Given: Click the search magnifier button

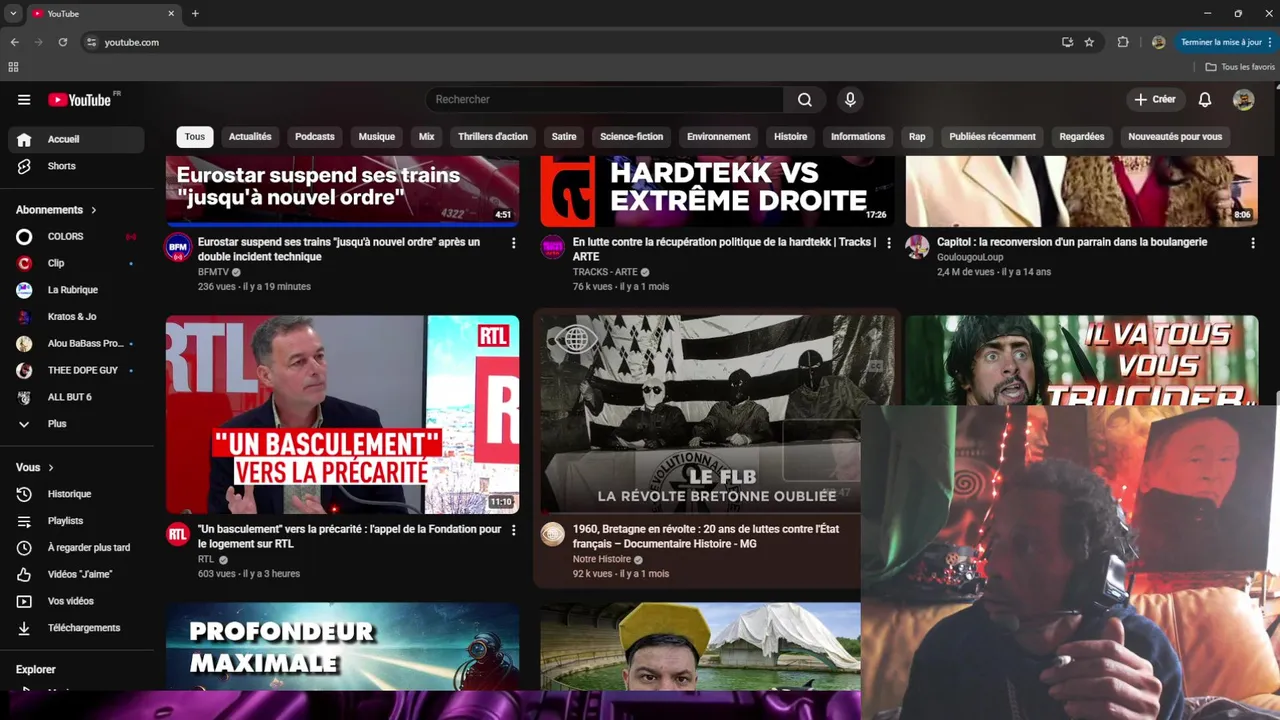Looking at the screenshot, I should pos(805,99).
